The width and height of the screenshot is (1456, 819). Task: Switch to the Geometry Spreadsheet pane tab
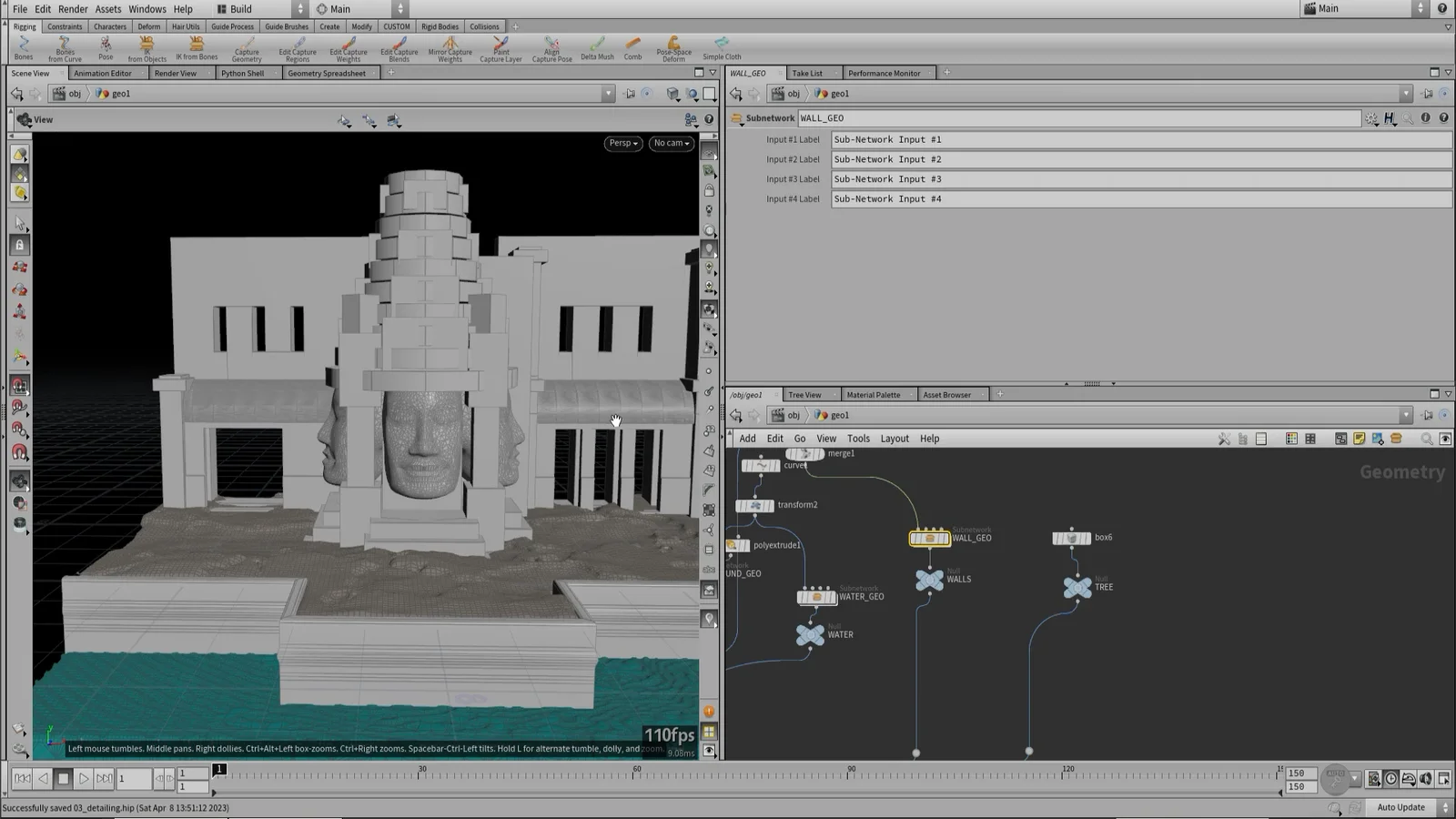point(329,73)
